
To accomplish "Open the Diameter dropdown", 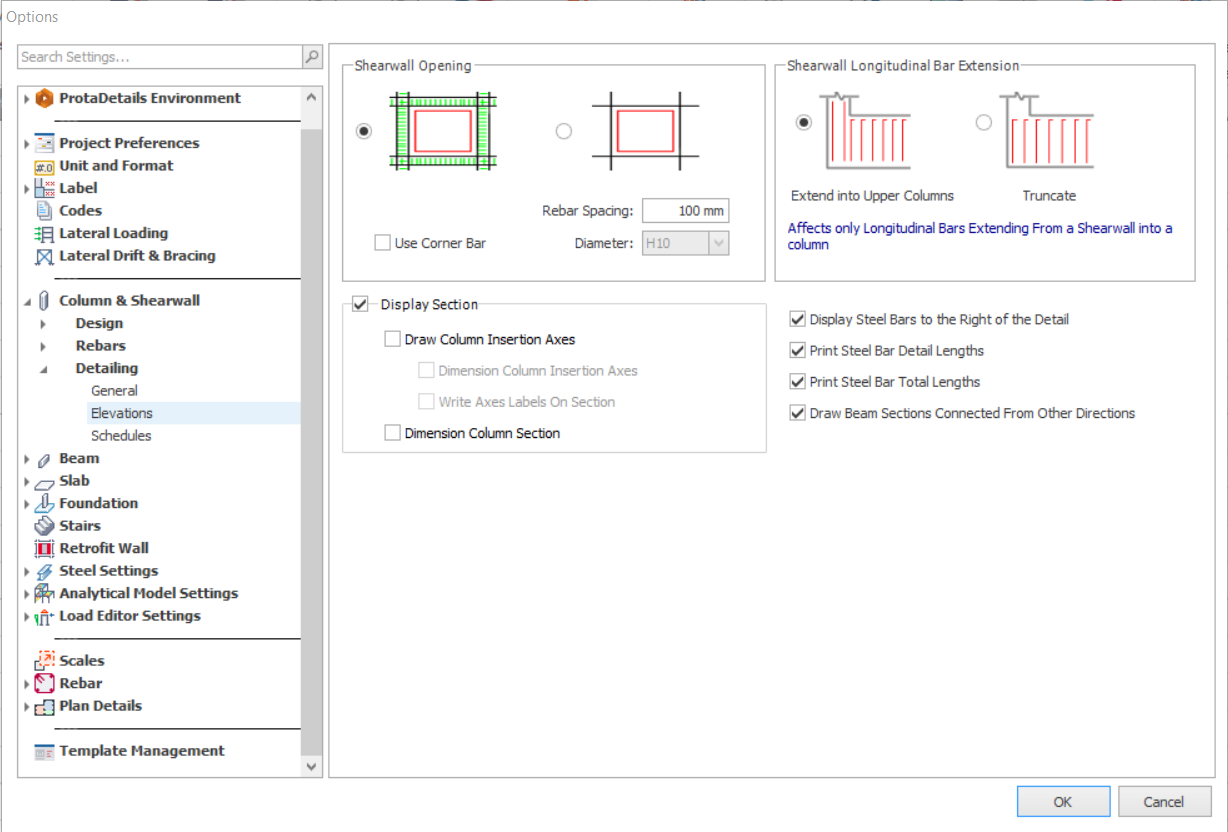I will point(718,243).
